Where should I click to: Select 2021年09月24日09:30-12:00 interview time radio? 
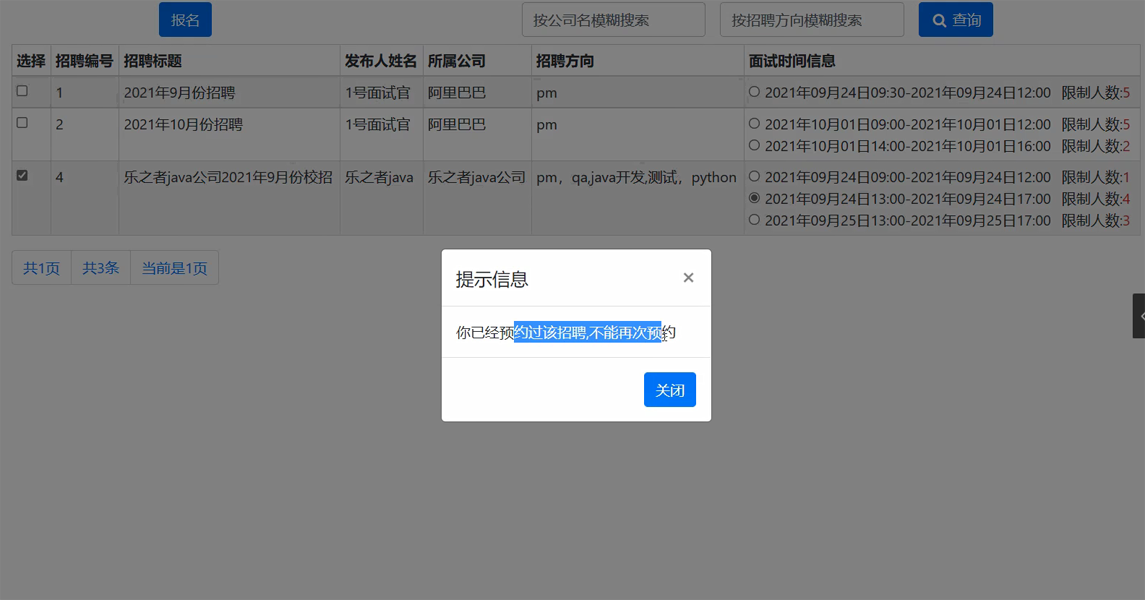tap(755, 92)
